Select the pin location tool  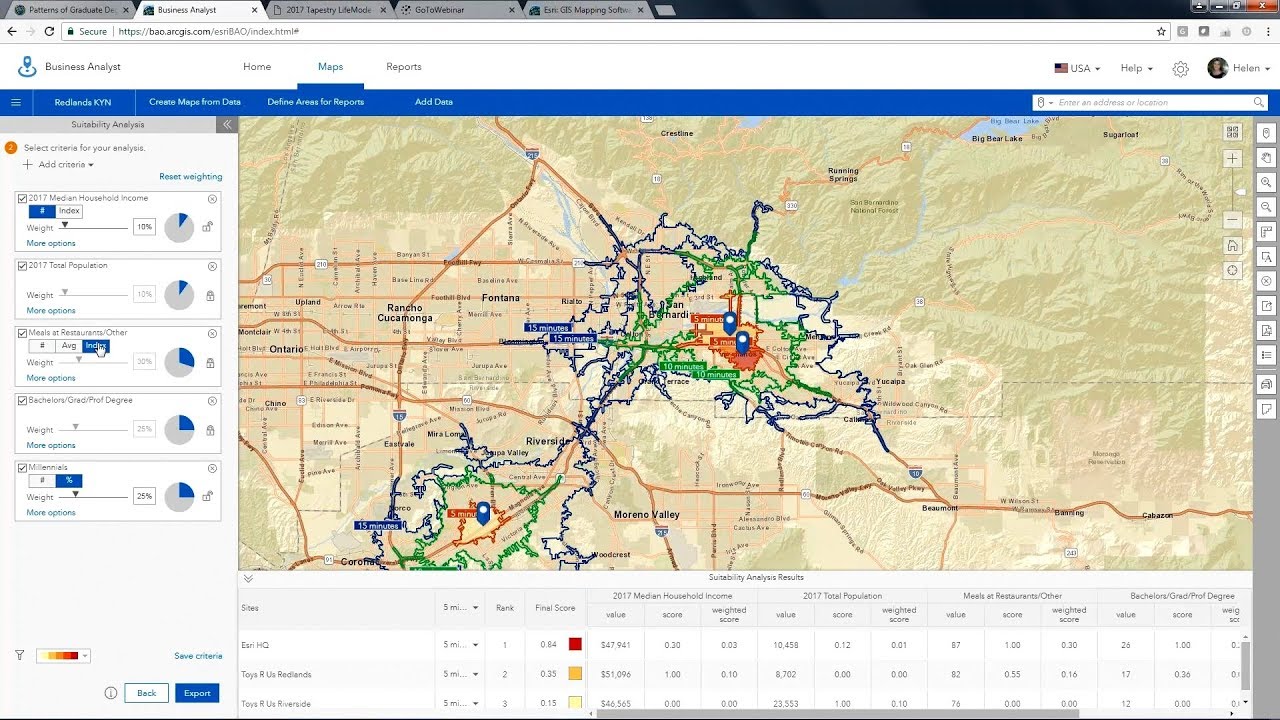coord(1266,134)
